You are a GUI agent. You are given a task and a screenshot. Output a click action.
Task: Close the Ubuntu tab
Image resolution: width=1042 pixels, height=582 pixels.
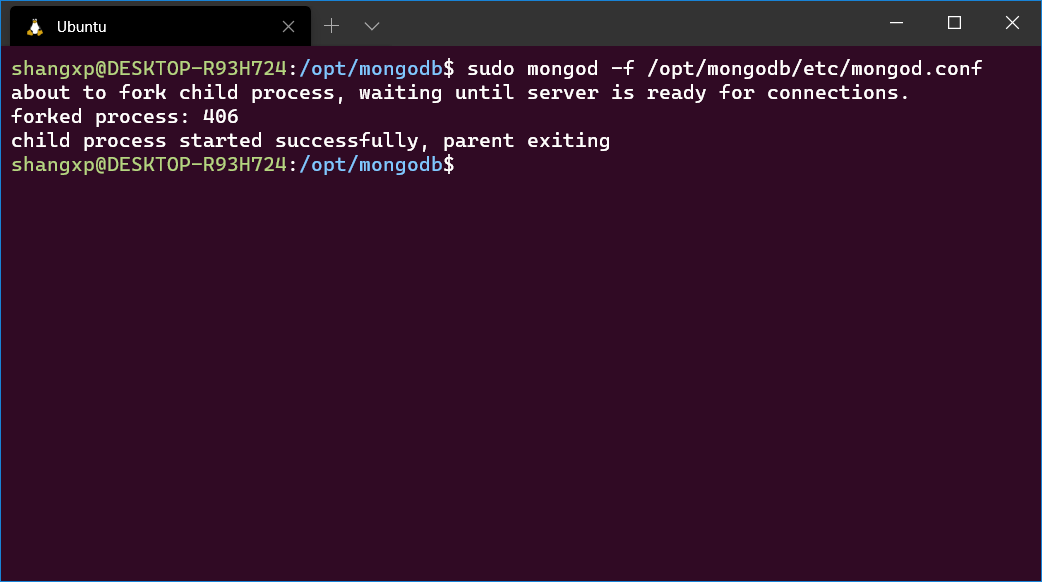click(x=289, y=27)
